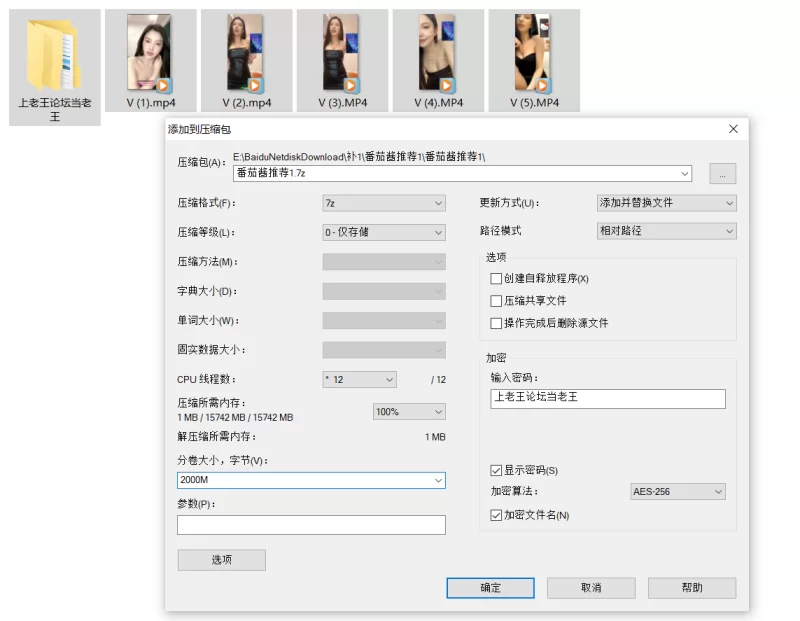Enable 操作完成后删除源文件 checkbox
Screen dimensions: 800x621
[x=495, y=324]
